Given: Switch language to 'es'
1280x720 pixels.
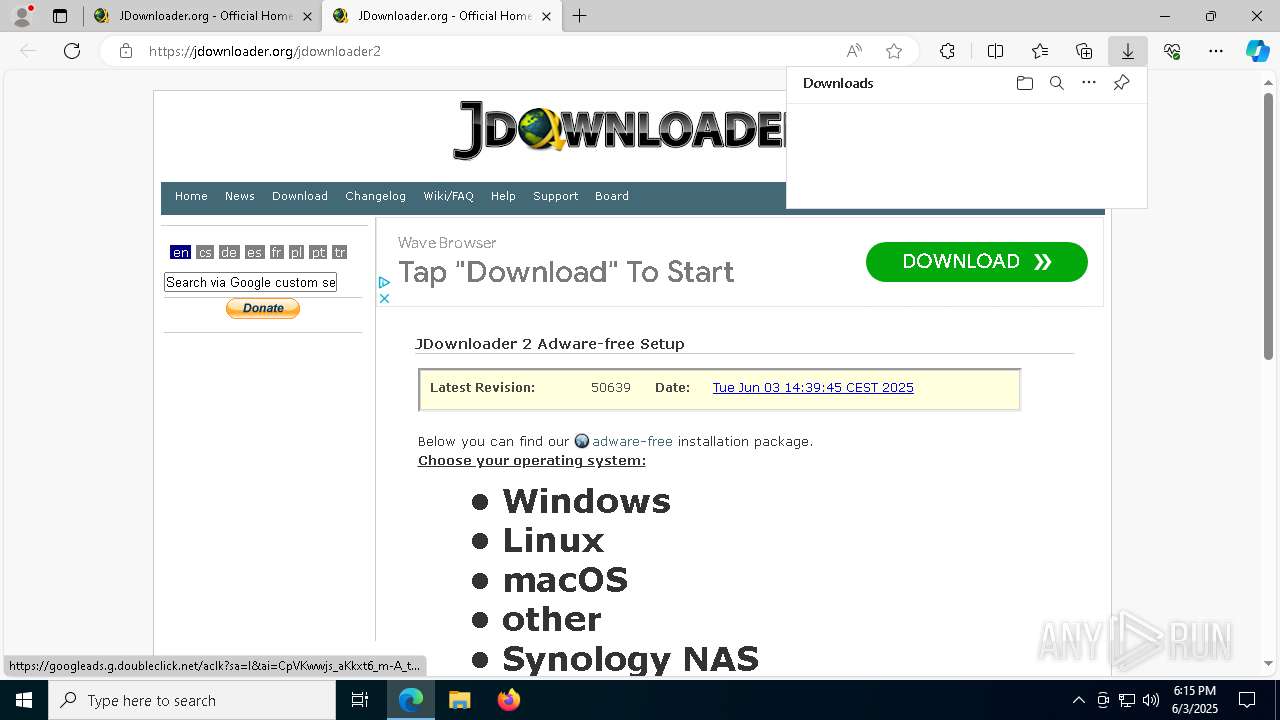Looking at the screenshot, I should 254,252.
